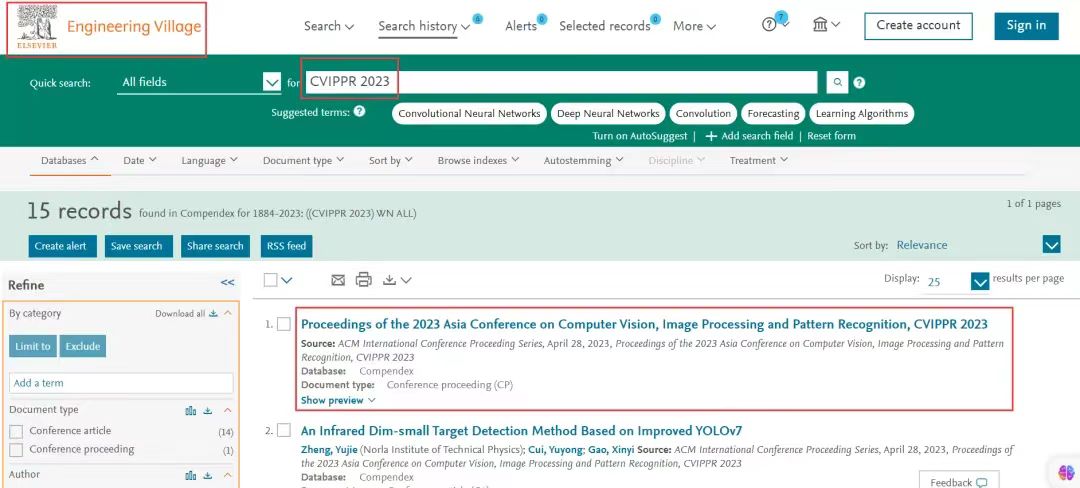This screenshot has width=1080, height=488.
Task: Open the Document type filter in the search bar
Action: [303, 160]
